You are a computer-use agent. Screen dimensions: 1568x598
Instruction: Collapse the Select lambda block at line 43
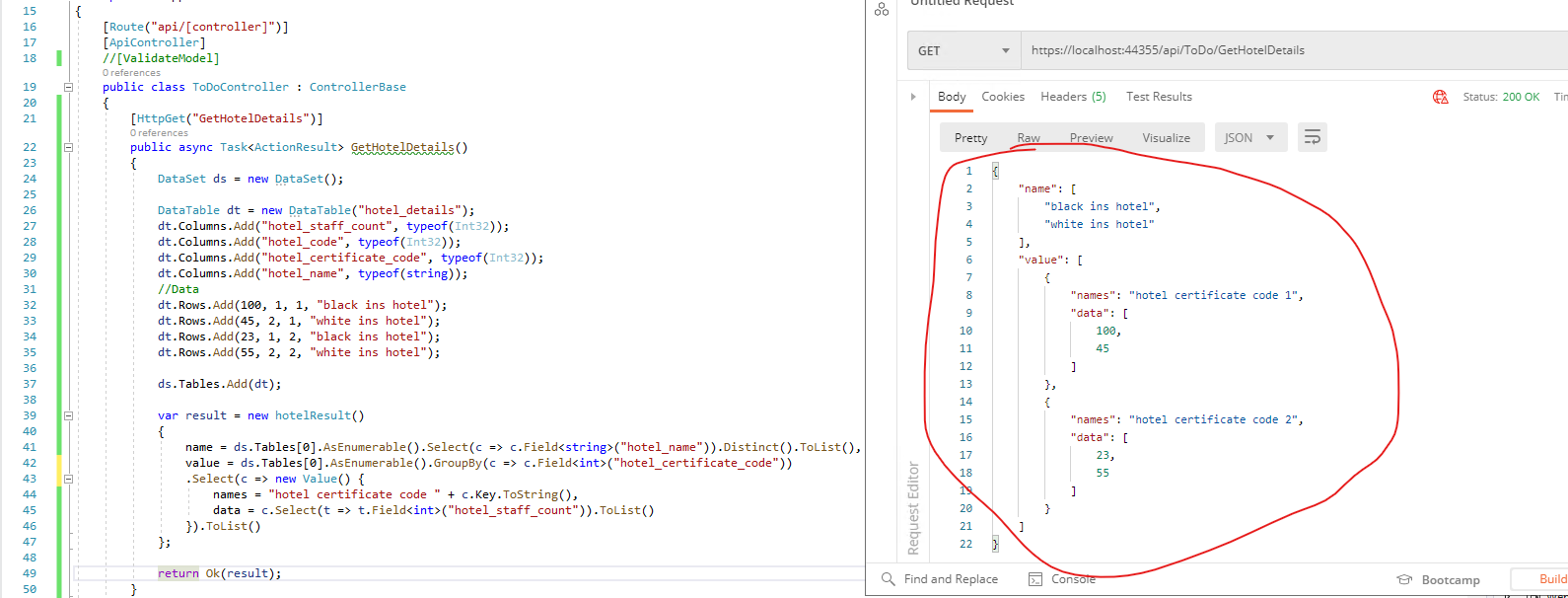point(68,479)
